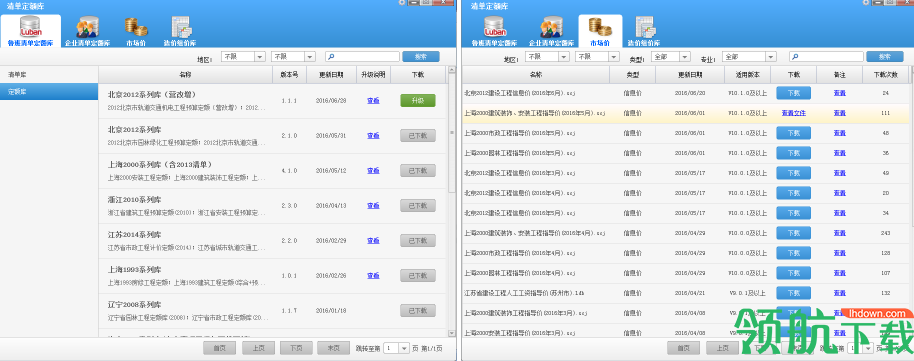
Task: Click 已下载 button for 上海1993系列库
Action: pyautogui.click(x=418, y=275)
